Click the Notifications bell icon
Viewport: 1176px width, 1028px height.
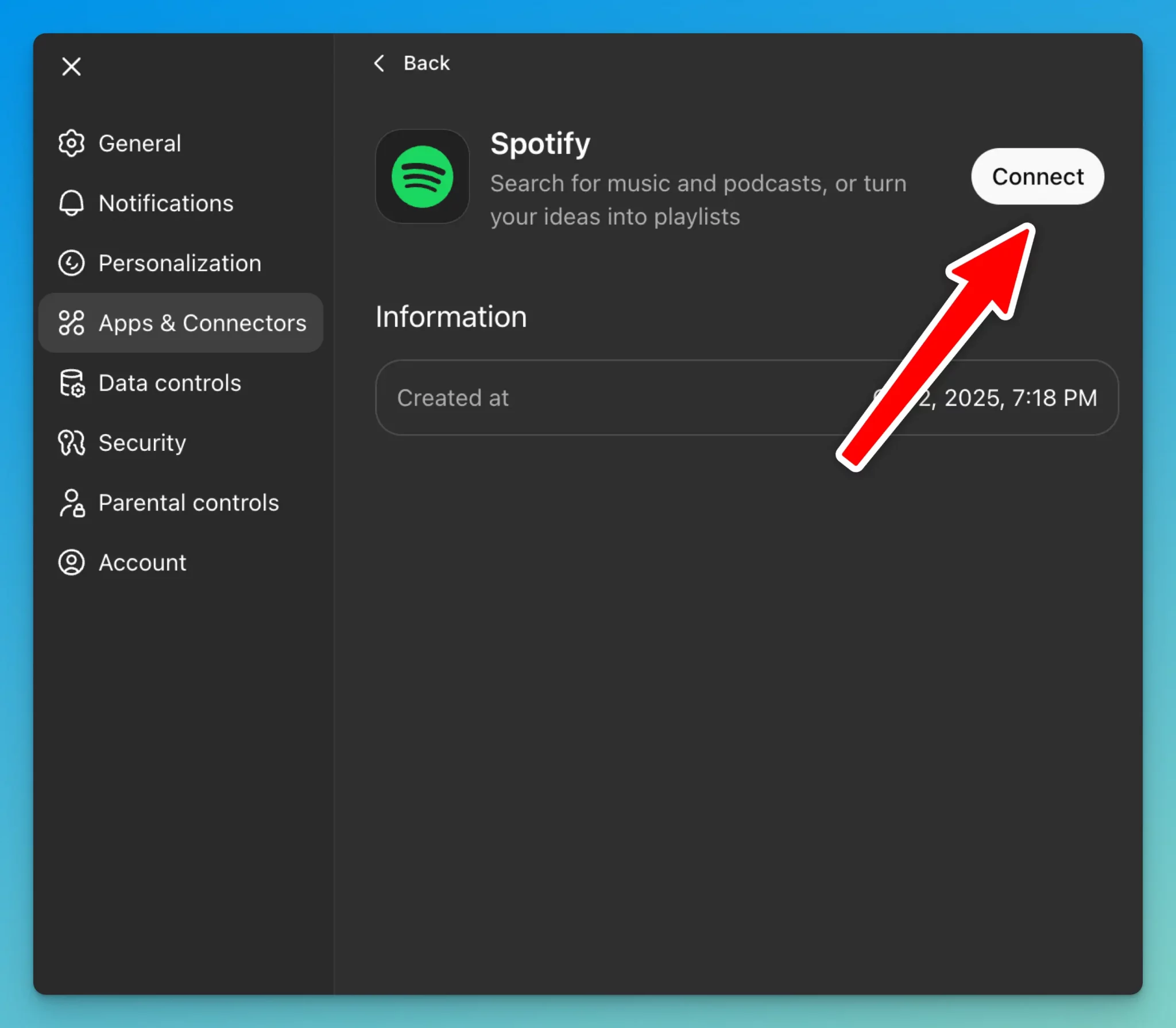71,203
